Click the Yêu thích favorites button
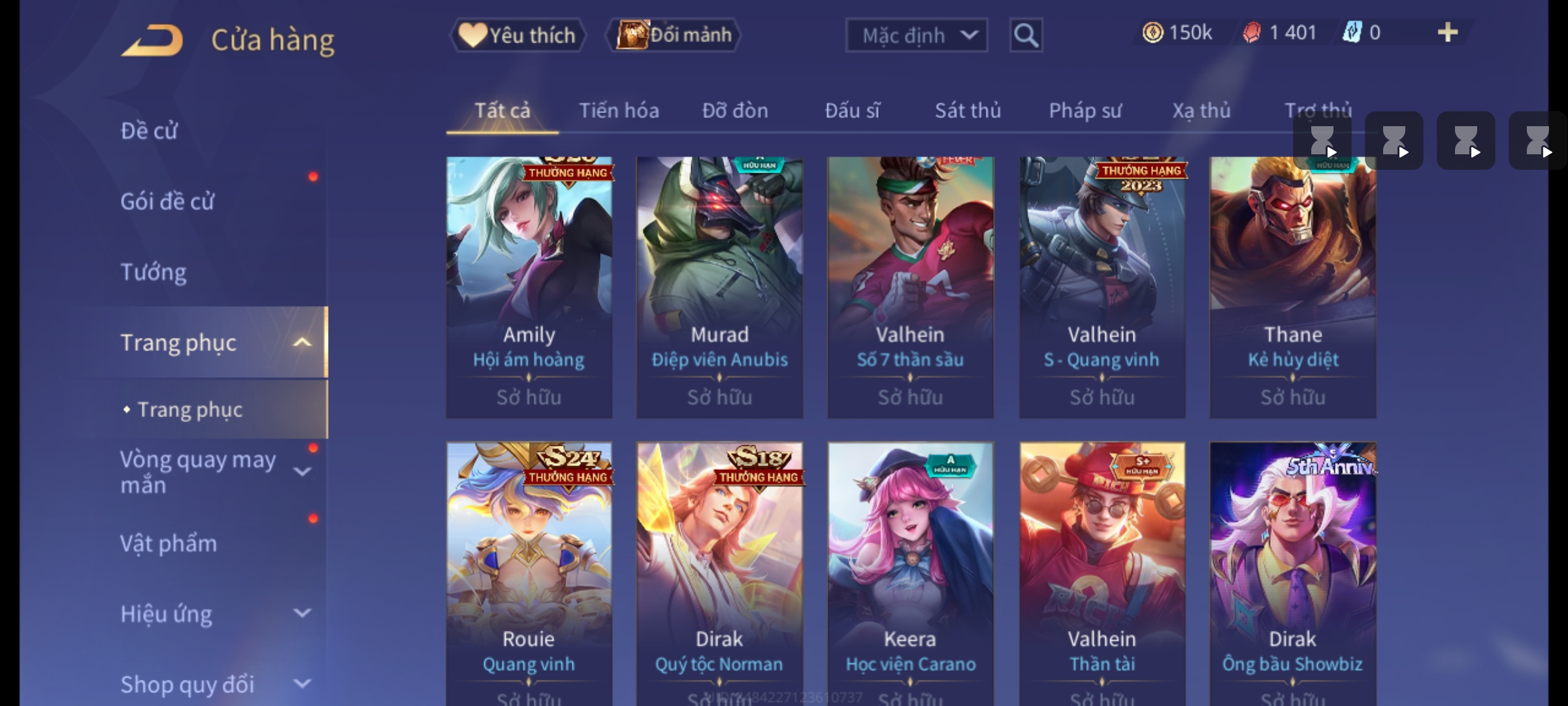The height and width of the screenshot is (706, 1568). pyautogui.click(x=517, y=35)
